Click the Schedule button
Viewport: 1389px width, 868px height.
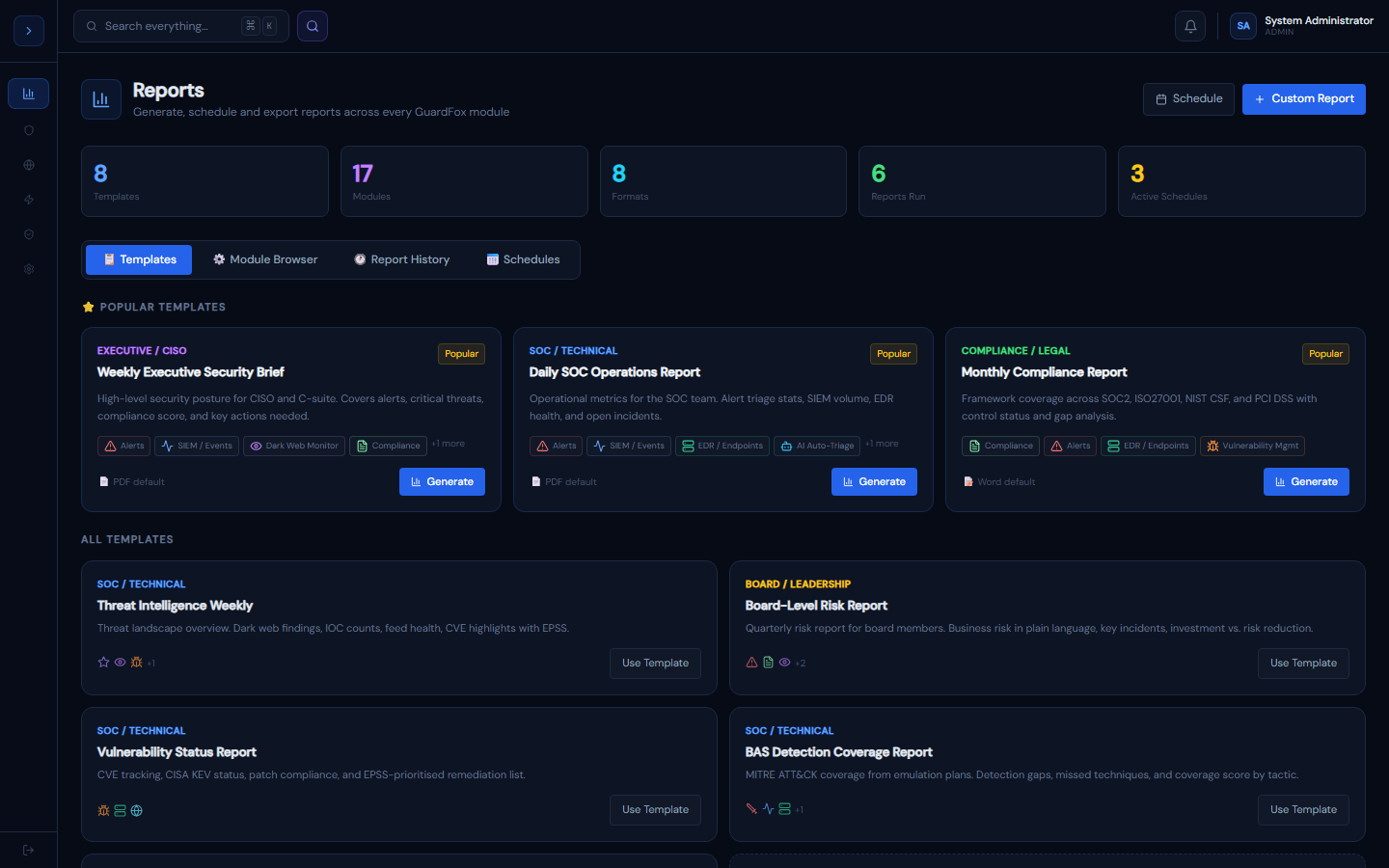coord(1188,99)
